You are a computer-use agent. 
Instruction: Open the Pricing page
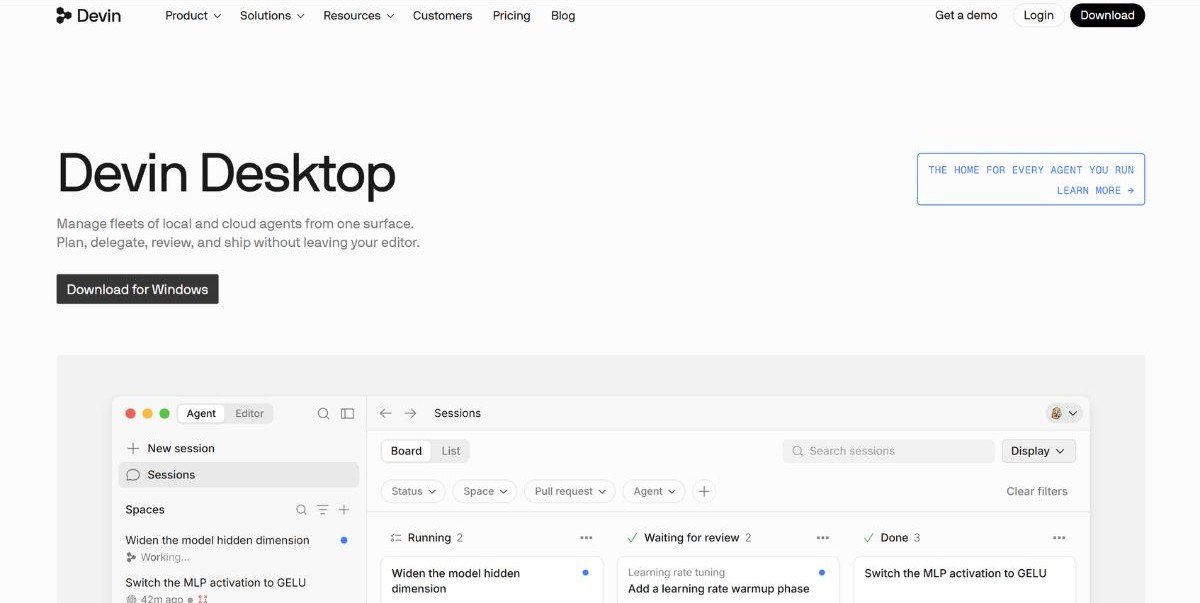511,15
